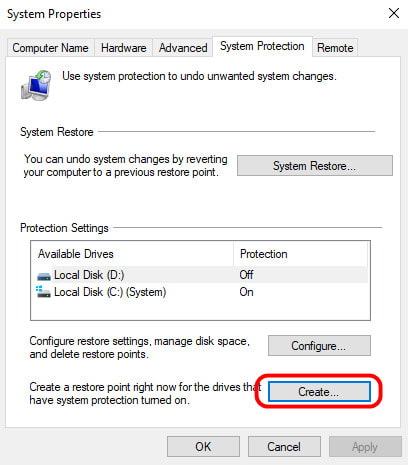The image size is (408, 465).
Task: Select the System Protection tab
Action: tap(262, 46)
